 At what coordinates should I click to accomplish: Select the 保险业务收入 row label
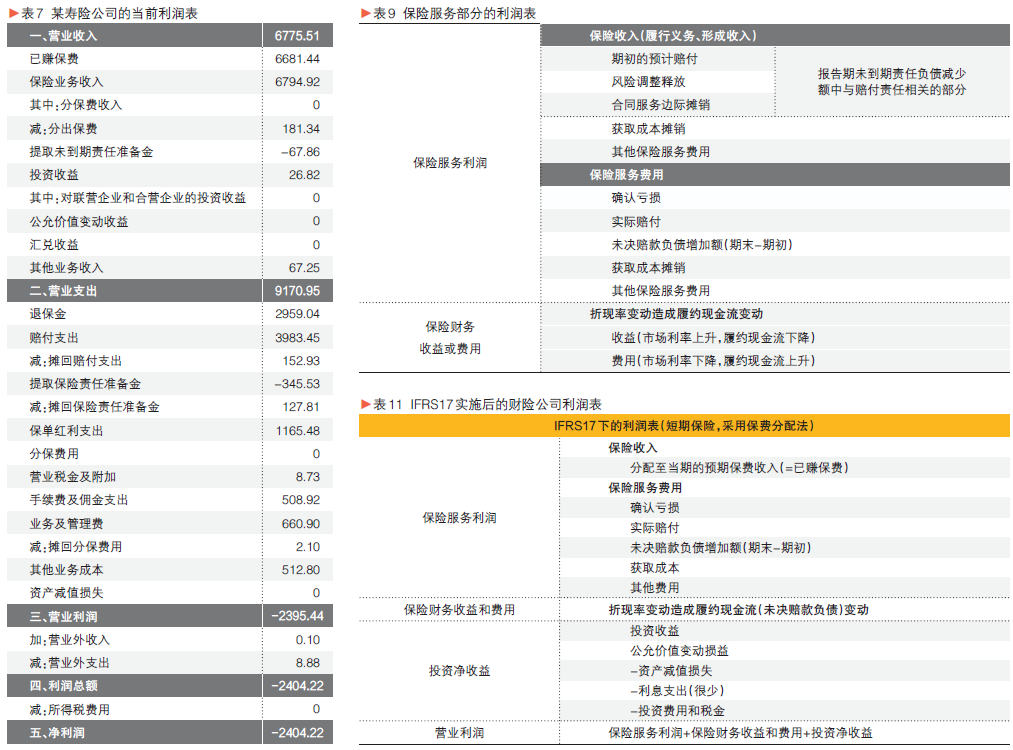coord(67,82)
